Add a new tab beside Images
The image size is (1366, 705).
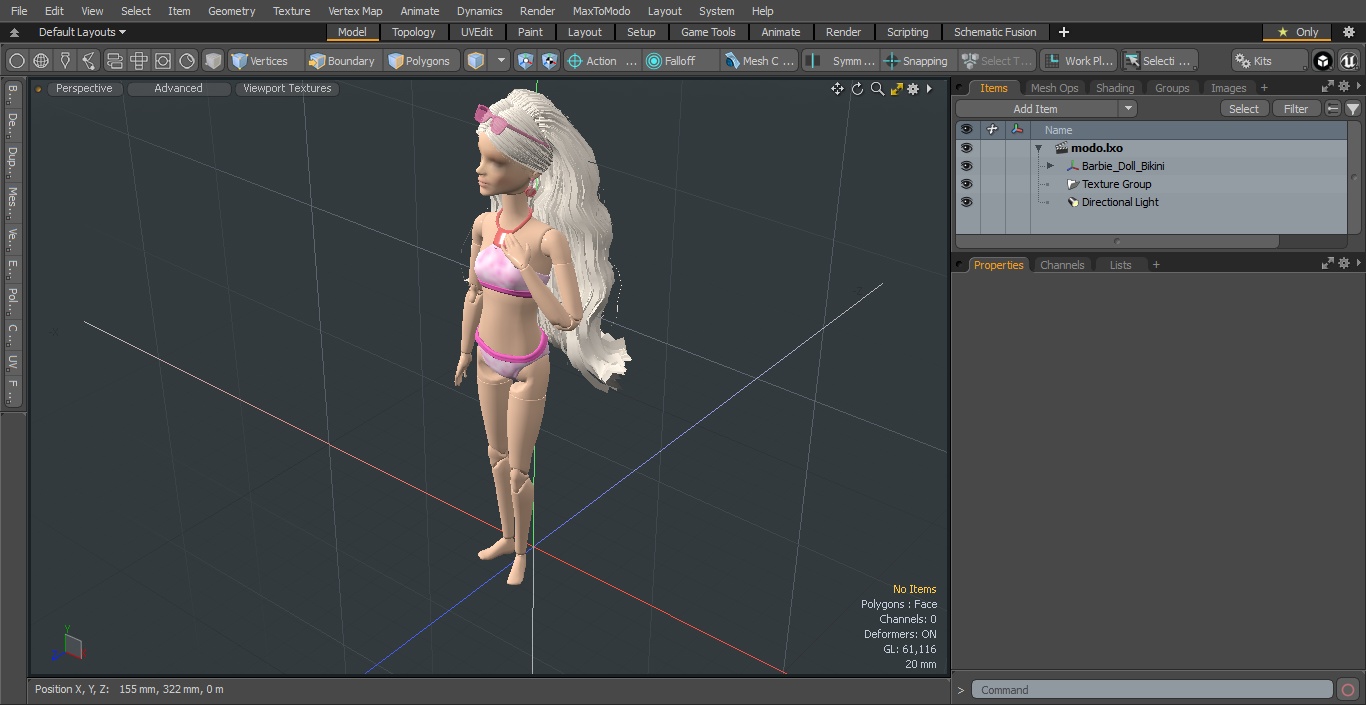[x=1264, y=88]
